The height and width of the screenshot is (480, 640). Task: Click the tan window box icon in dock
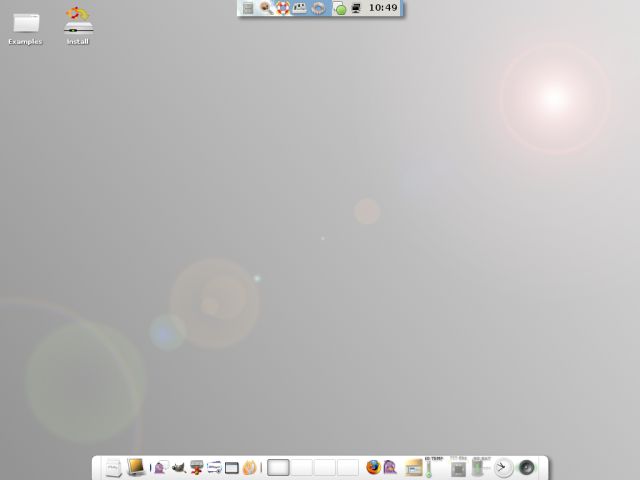(413, 468)
